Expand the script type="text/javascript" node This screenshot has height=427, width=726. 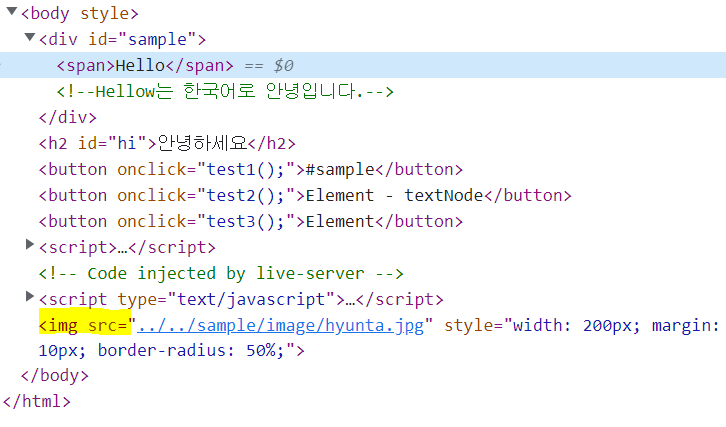point(30,296)
